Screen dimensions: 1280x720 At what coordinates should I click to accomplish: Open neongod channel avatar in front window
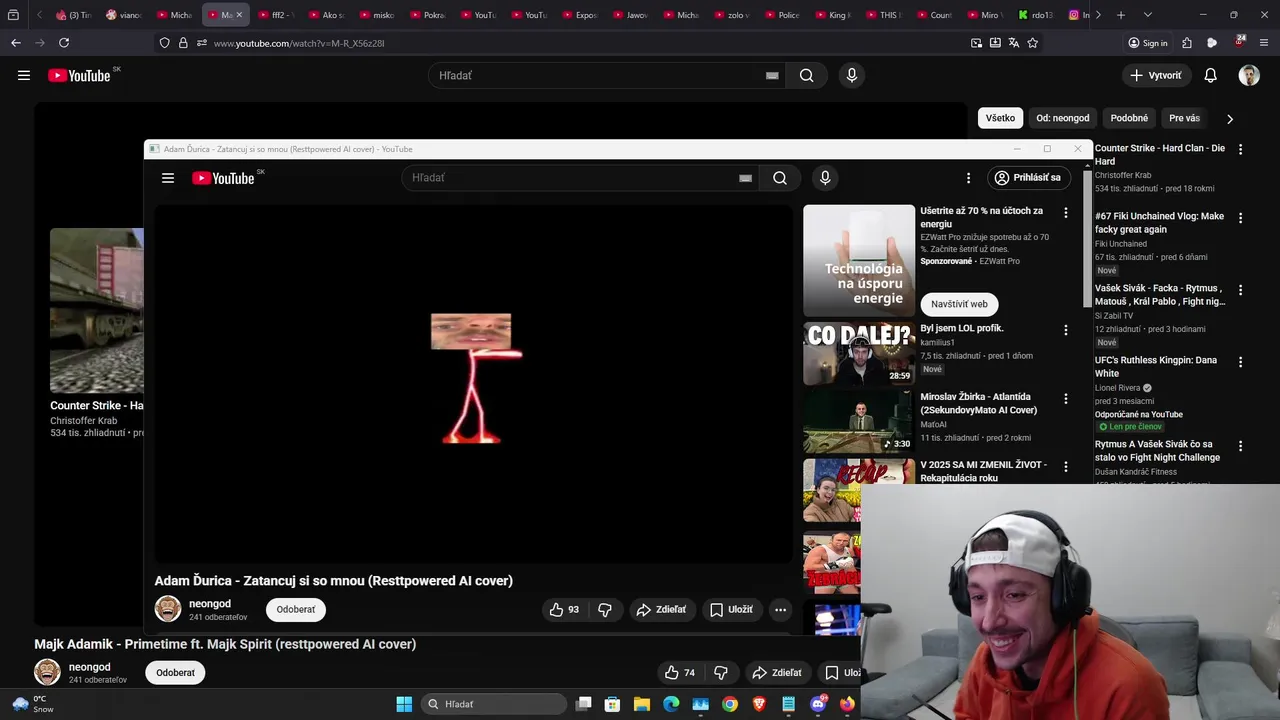click(x=168, y=608)
